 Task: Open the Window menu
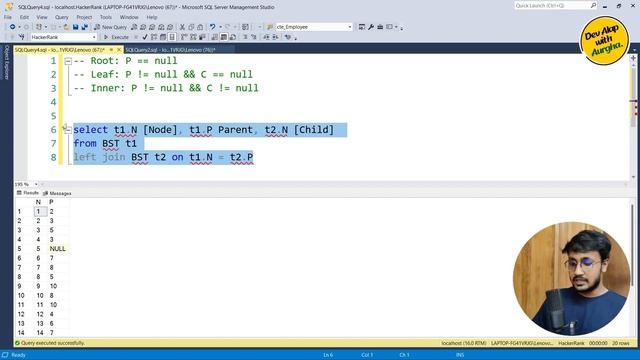click(129, 17)
